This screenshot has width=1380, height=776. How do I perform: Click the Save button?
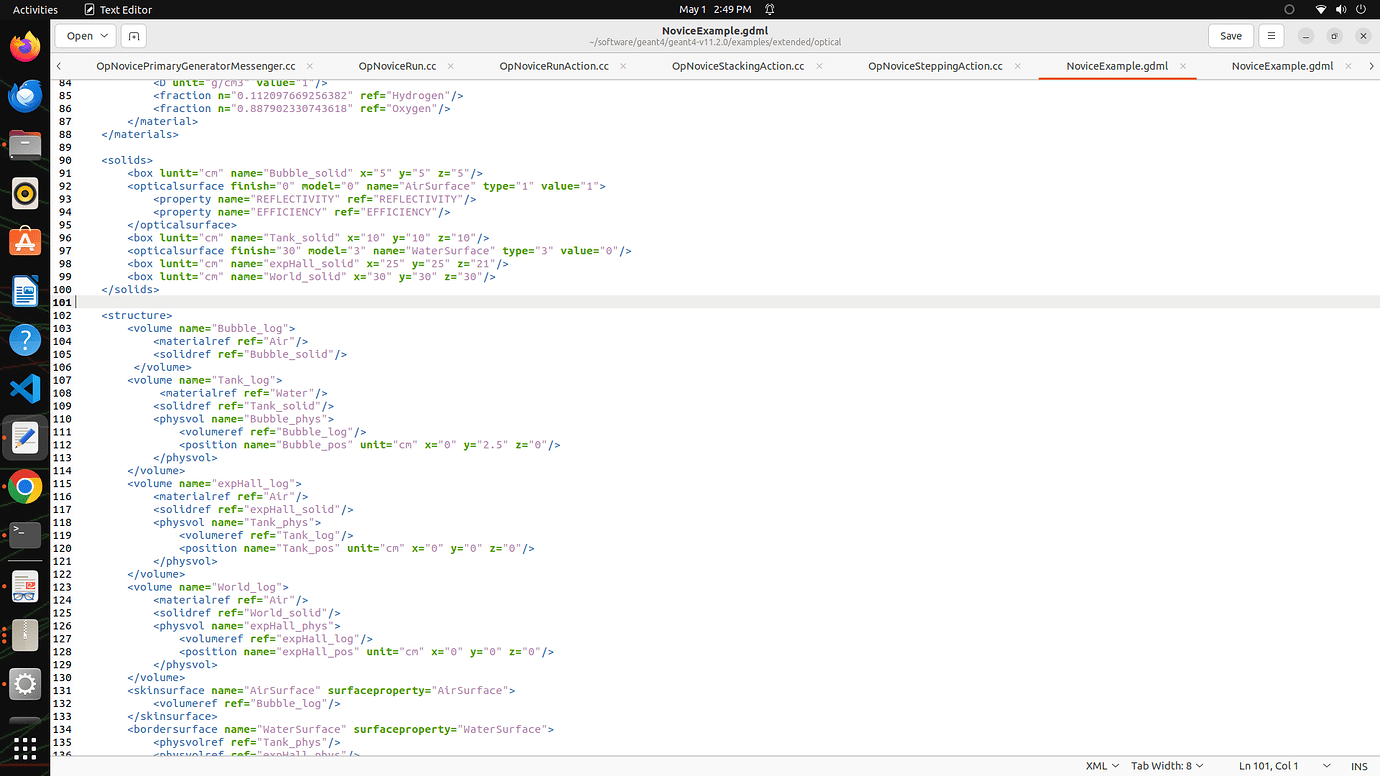click(1230, 36)
